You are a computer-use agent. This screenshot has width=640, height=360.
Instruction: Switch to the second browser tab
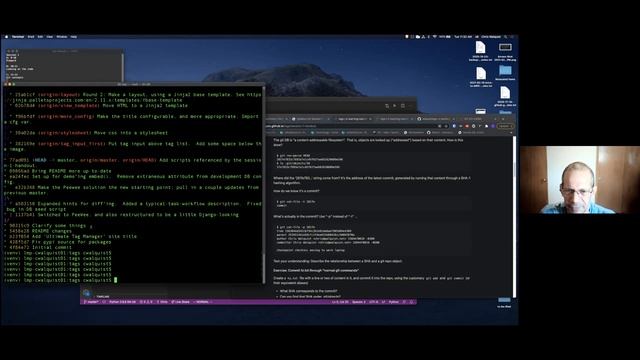(311, 119)
